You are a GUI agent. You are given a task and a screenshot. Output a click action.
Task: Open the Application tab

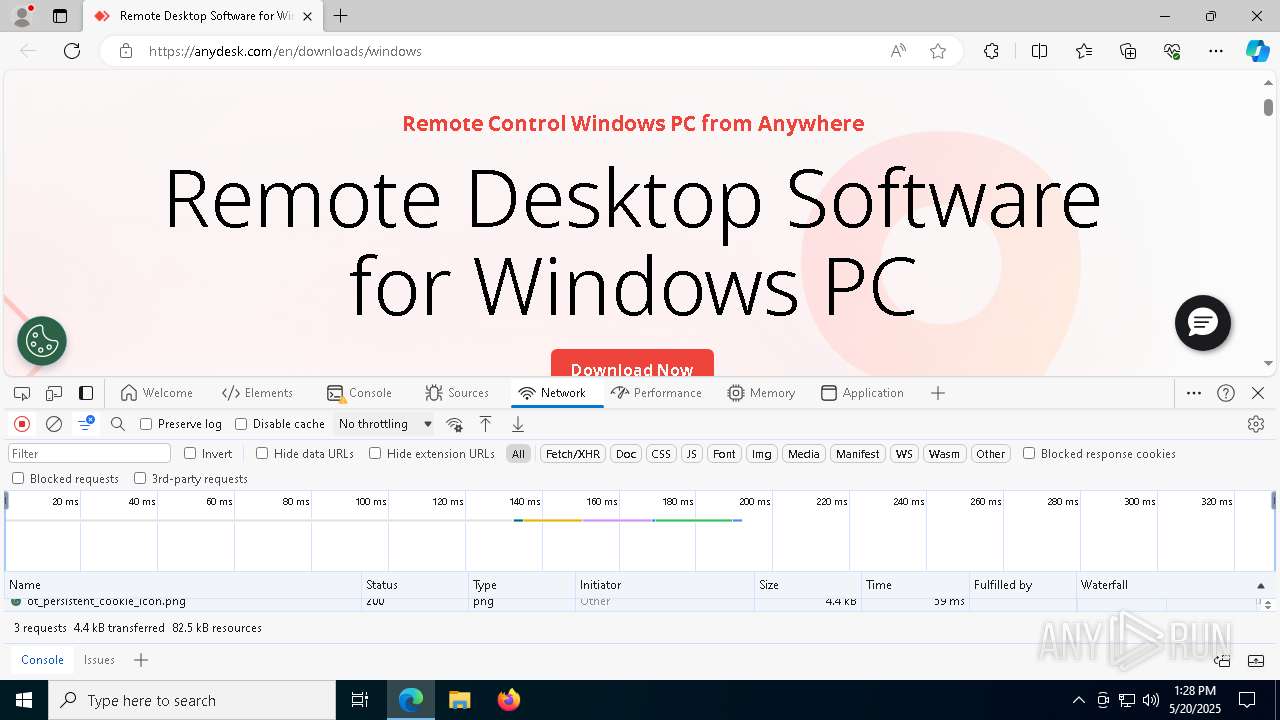pyautogui.click(x=862, y=393)
